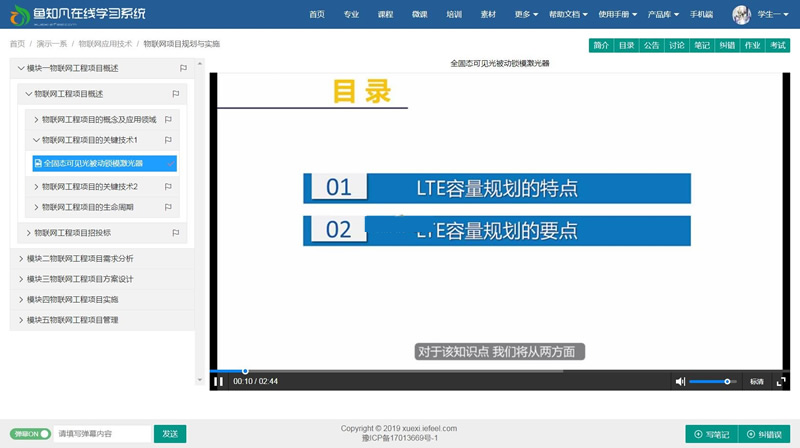Open the 素材 navigation item
The width and height of the screenshot is (800, 448).
[x=488, y=14]
